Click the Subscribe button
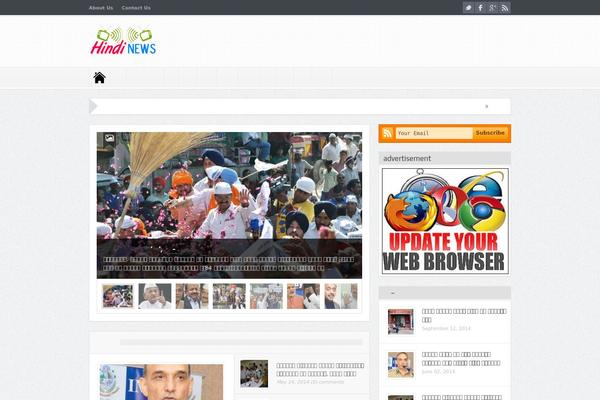The height and width of the screenshot is (400, 600). click(x=490, y=133)
